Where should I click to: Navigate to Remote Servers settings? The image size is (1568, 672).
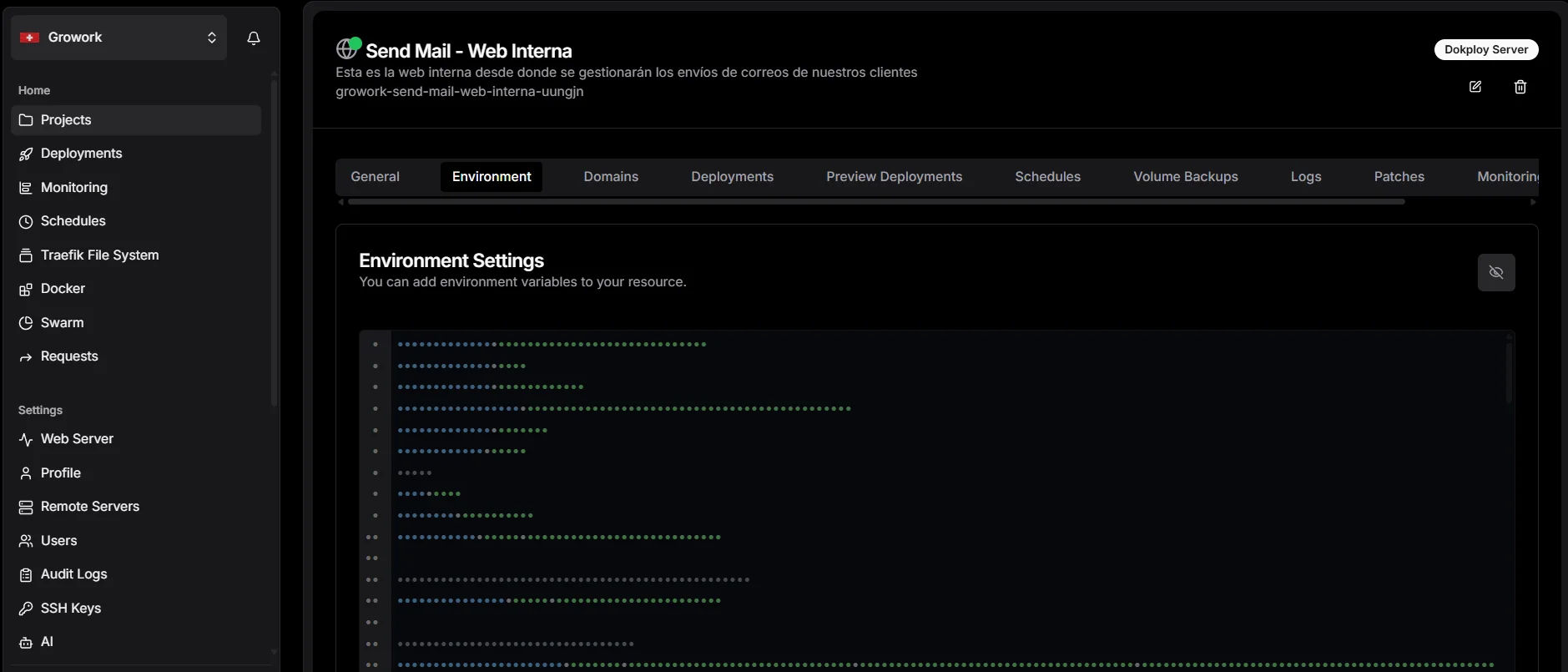click(136, 507)
